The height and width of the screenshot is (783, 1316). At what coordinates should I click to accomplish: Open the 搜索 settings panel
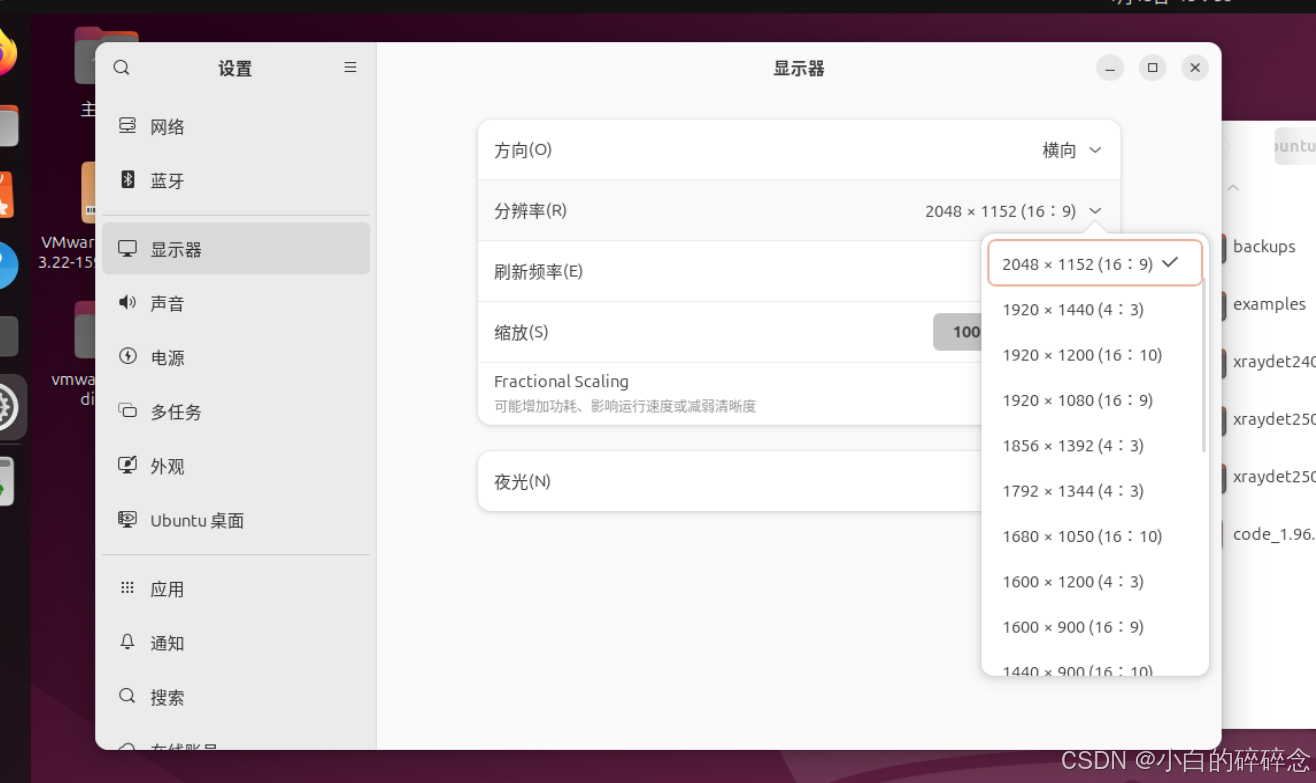[x=236, y=697]
